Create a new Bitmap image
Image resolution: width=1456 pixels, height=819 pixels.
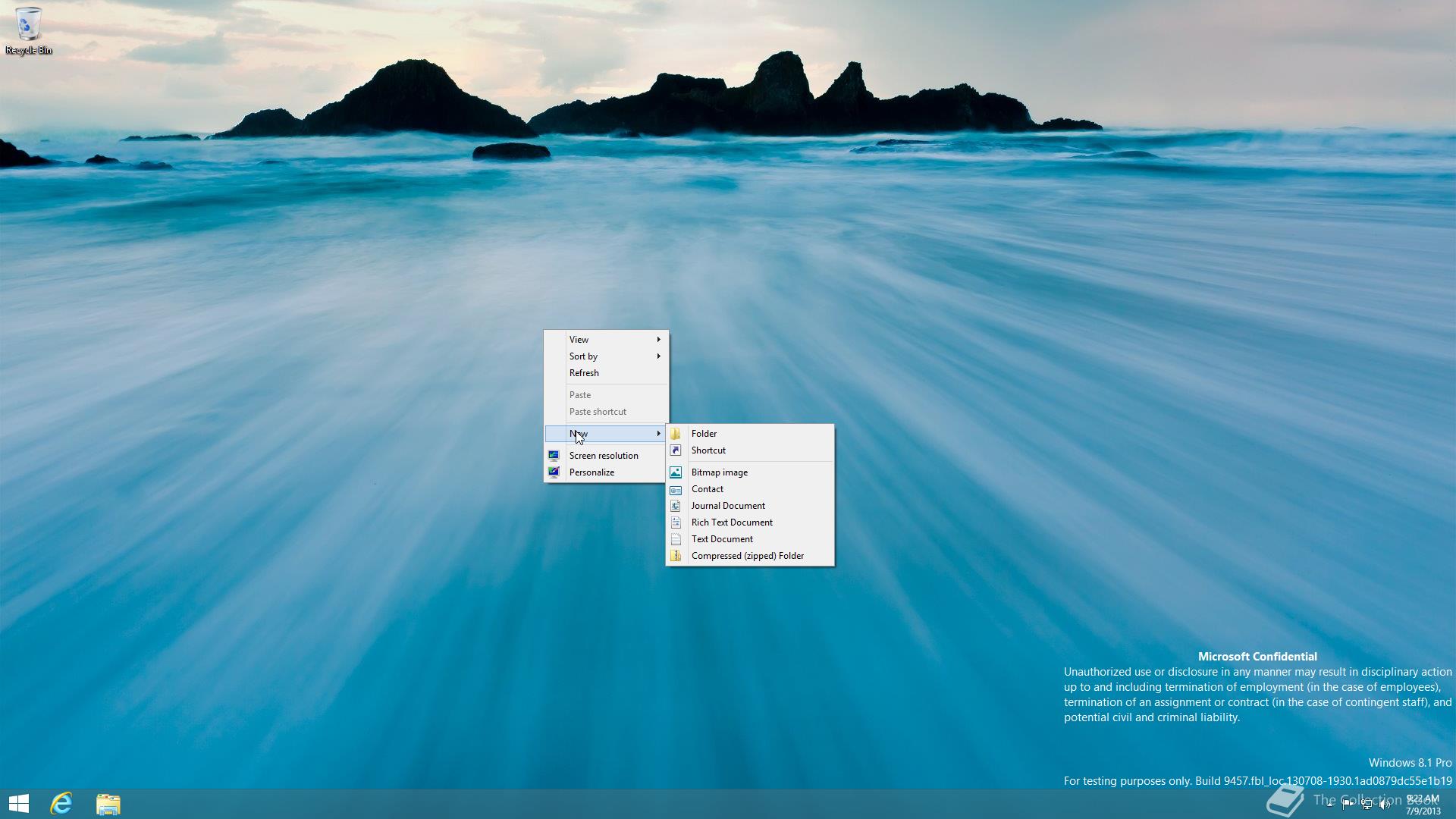tap(750, 472)
